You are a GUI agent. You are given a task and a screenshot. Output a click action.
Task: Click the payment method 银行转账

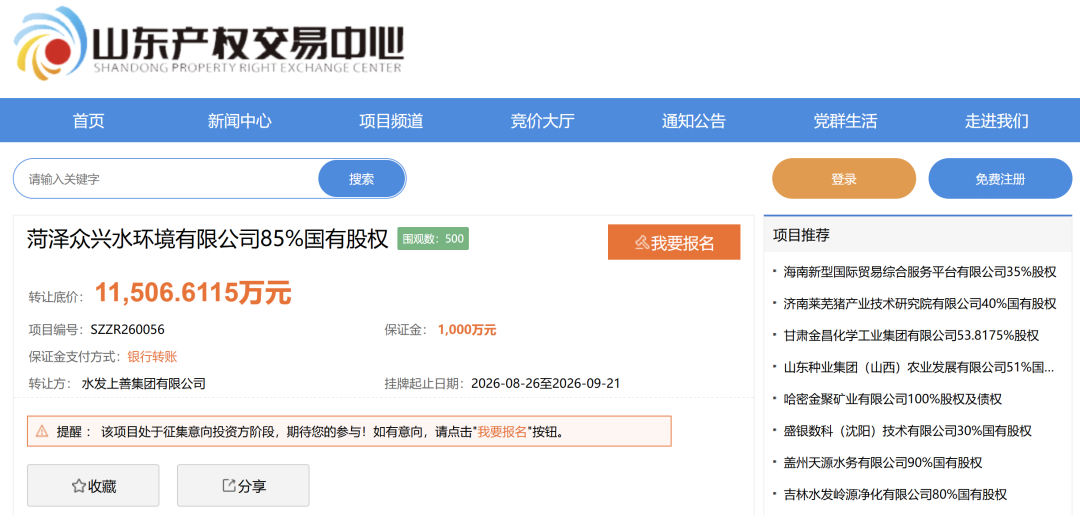pos(152,357)
